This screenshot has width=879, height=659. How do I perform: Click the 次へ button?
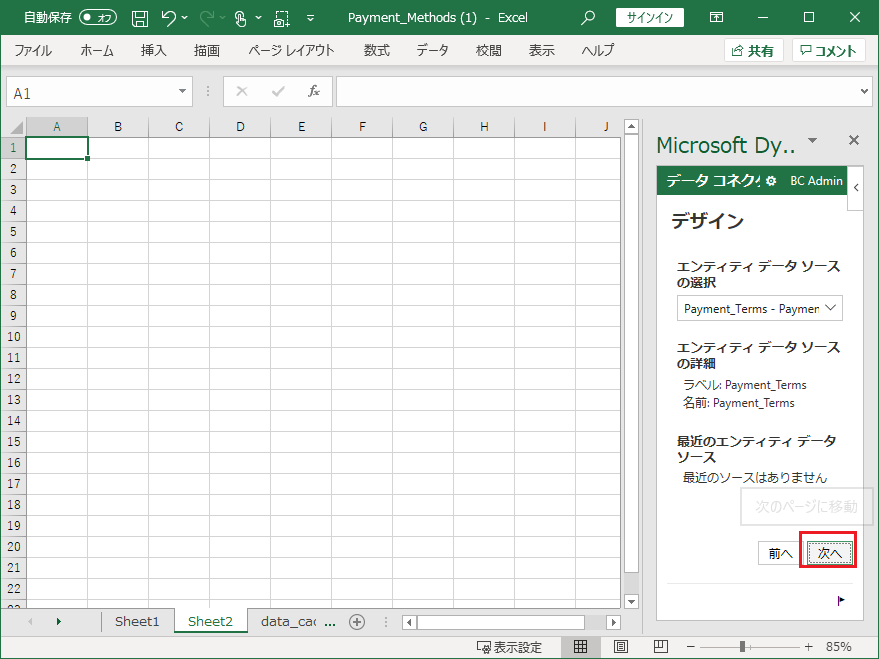pos(830,554)
